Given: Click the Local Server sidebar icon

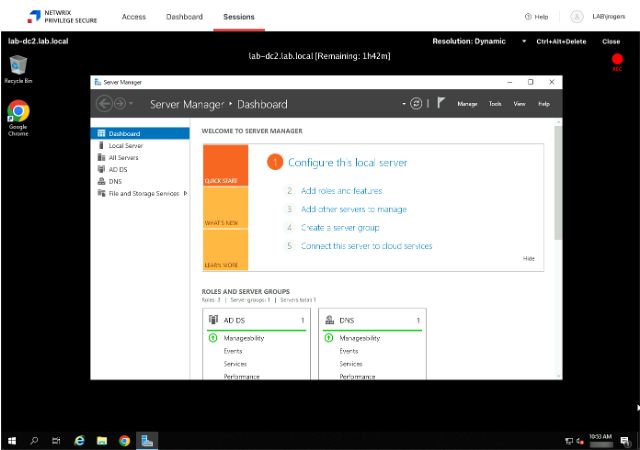Looking at the screenshot, I should pos(101,145).
